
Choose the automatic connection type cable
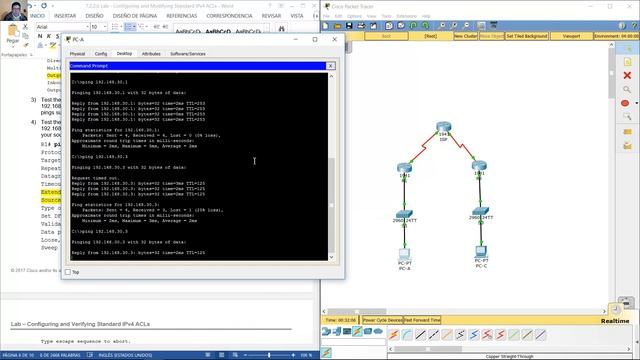[x=393, y=335]
